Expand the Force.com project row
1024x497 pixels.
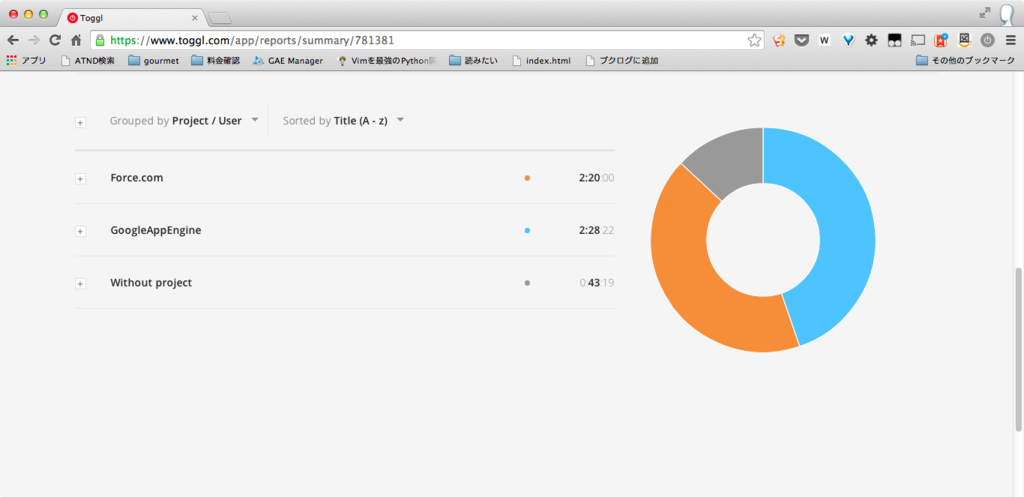(x=80, y=178)
